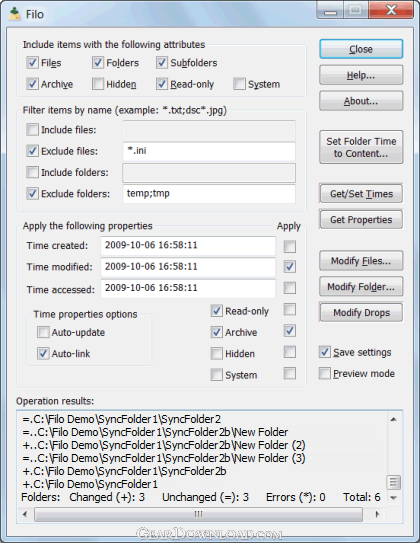This screenshot has width=420, height=543.
Task: Enable the Include files filter checkbox
Action: pyautogui.click(x=33, y=130)
